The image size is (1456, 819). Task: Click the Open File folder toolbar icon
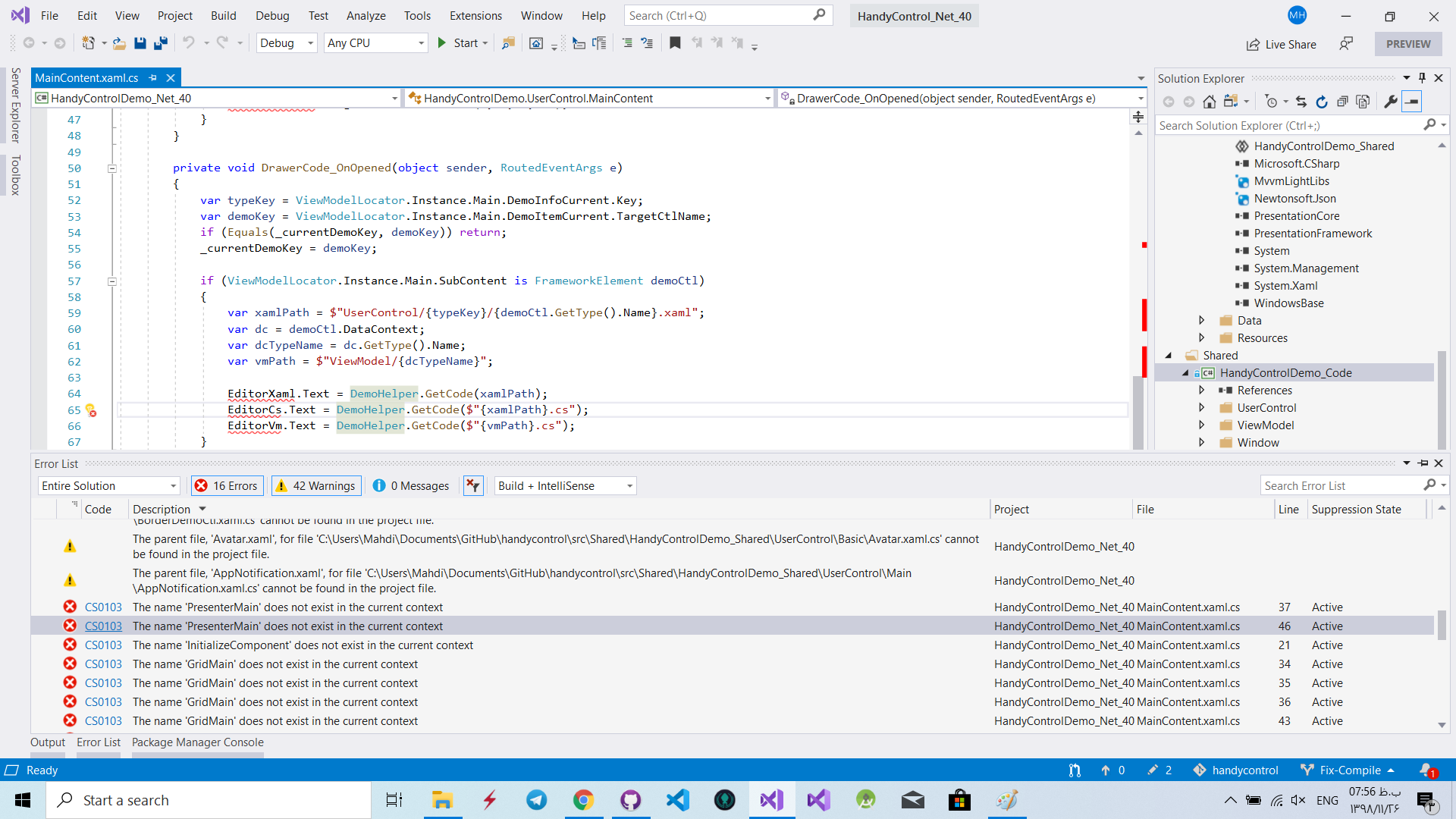point(119,43)
